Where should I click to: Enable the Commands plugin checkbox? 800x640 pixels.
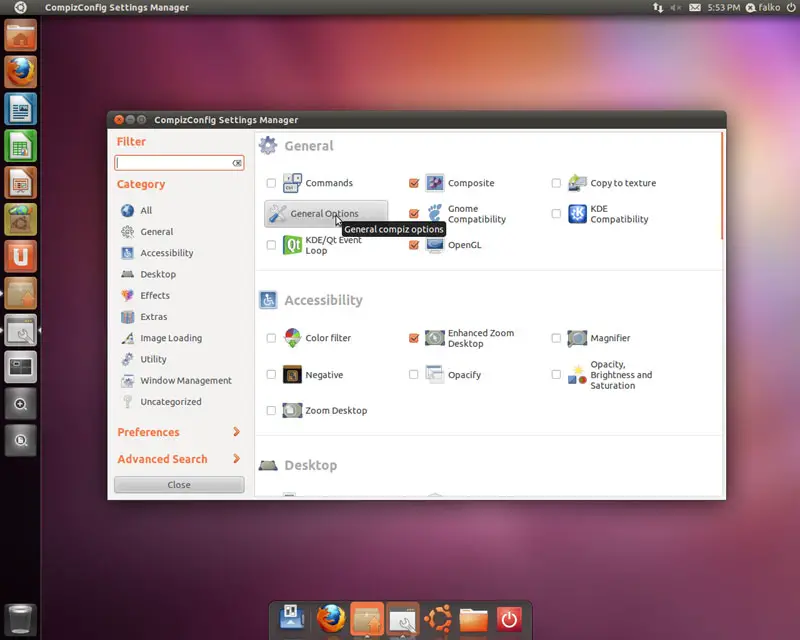271,183
